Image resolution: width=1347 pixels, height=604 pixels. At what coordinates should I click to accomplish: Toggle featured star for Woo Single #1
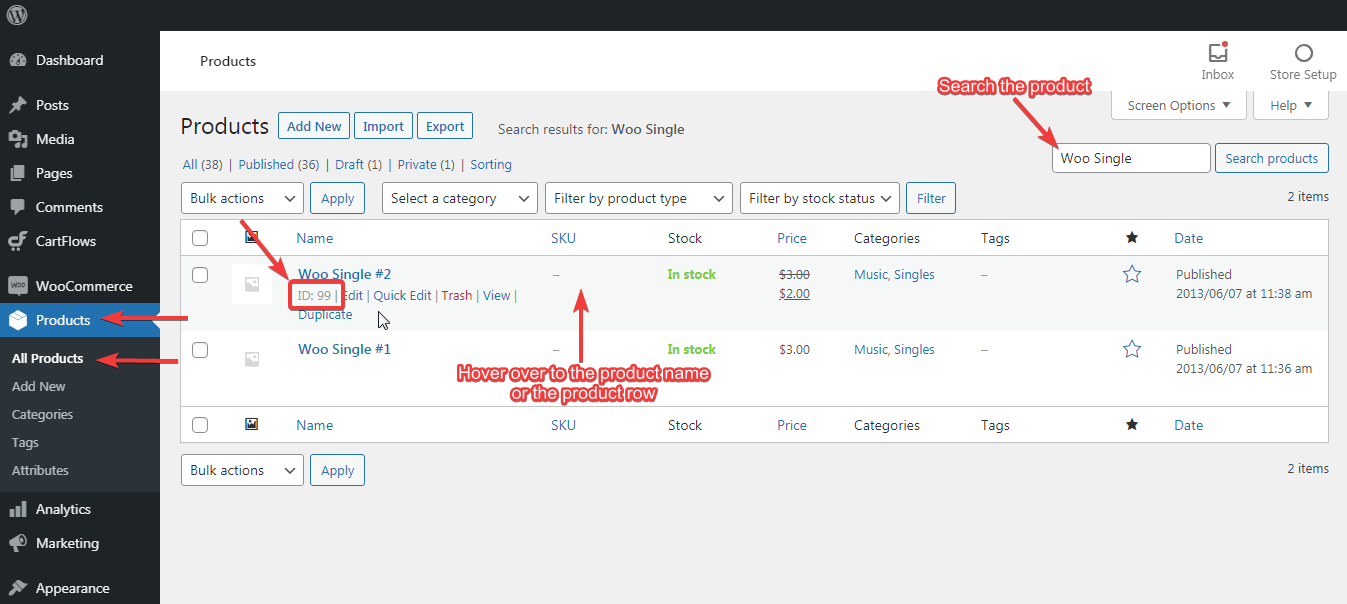coord(1132,349)
